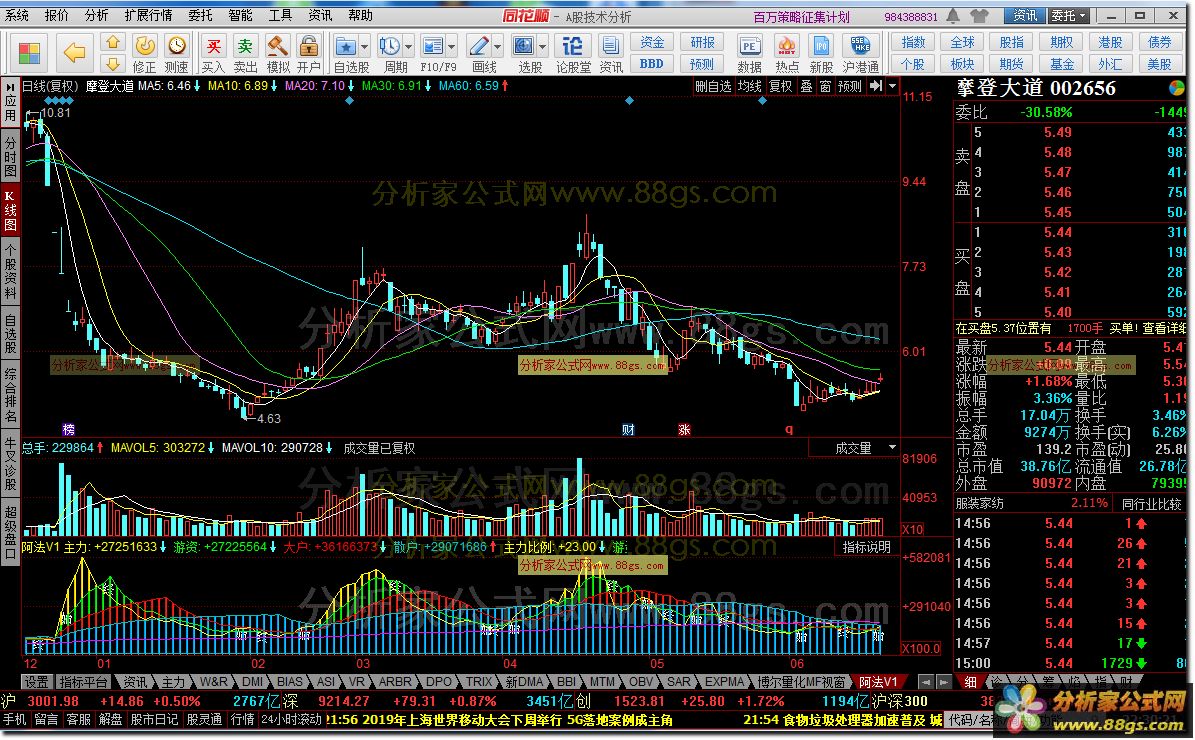Click the 卖出 sell icon
This screenshot has height=740, width=1195.
point(245,46)
